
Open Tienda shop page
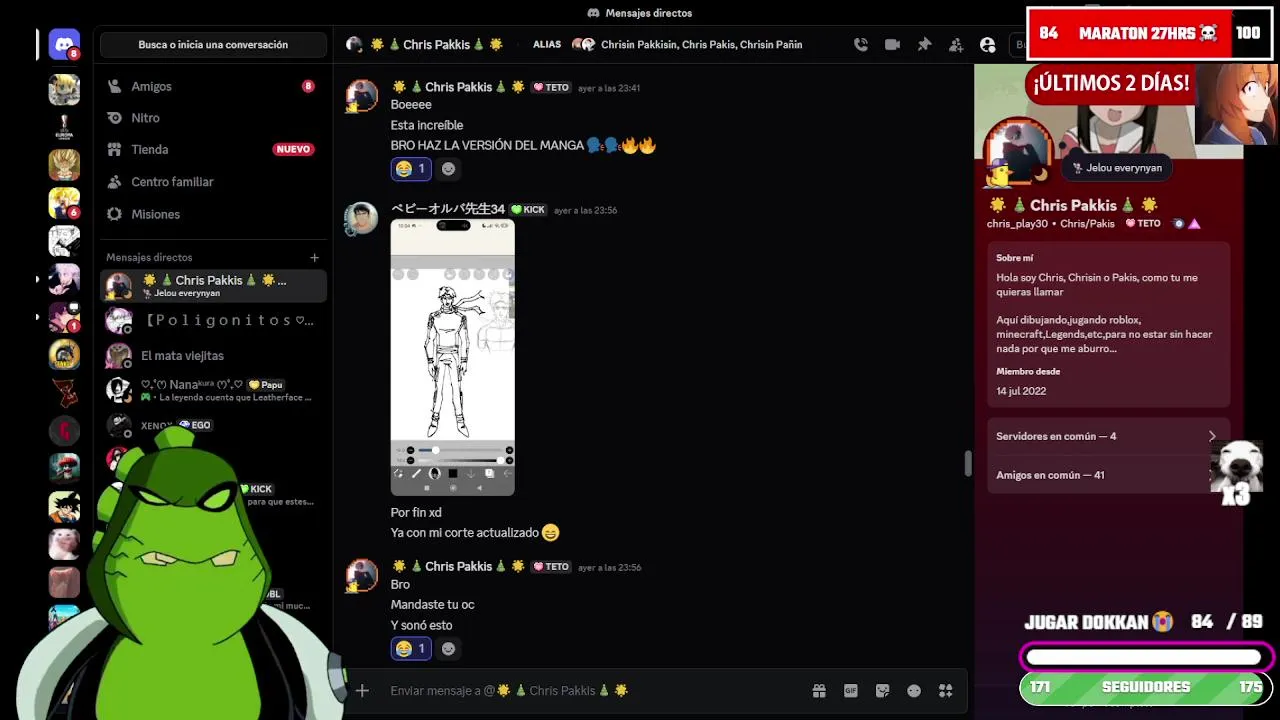pos(213,149)
